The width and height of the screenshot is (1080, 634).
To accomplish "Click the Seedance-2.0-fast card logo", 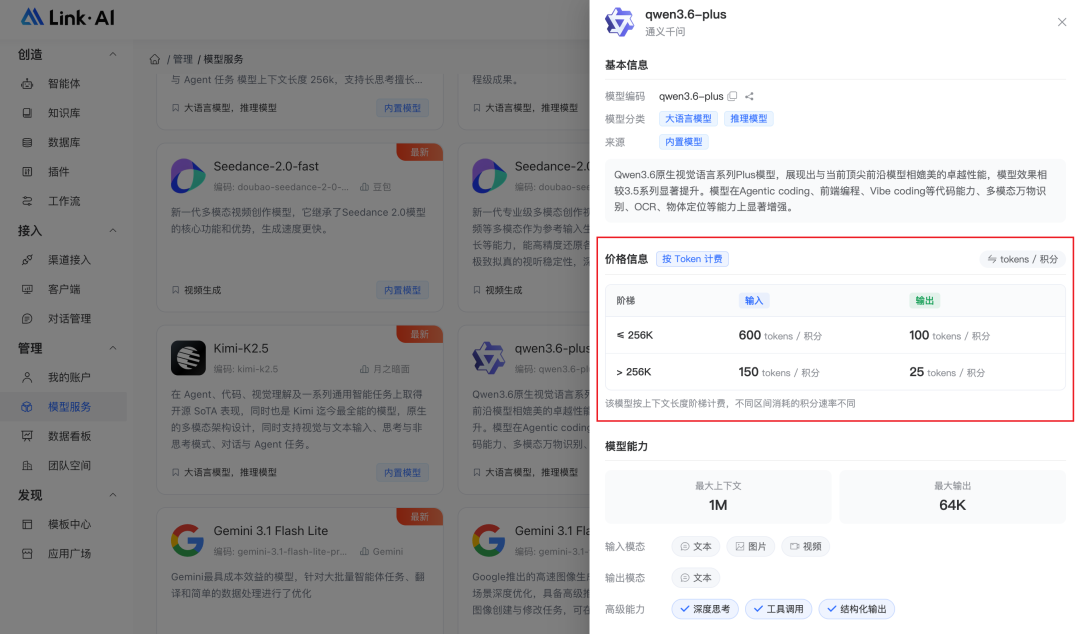I will (x=188, y=175).
